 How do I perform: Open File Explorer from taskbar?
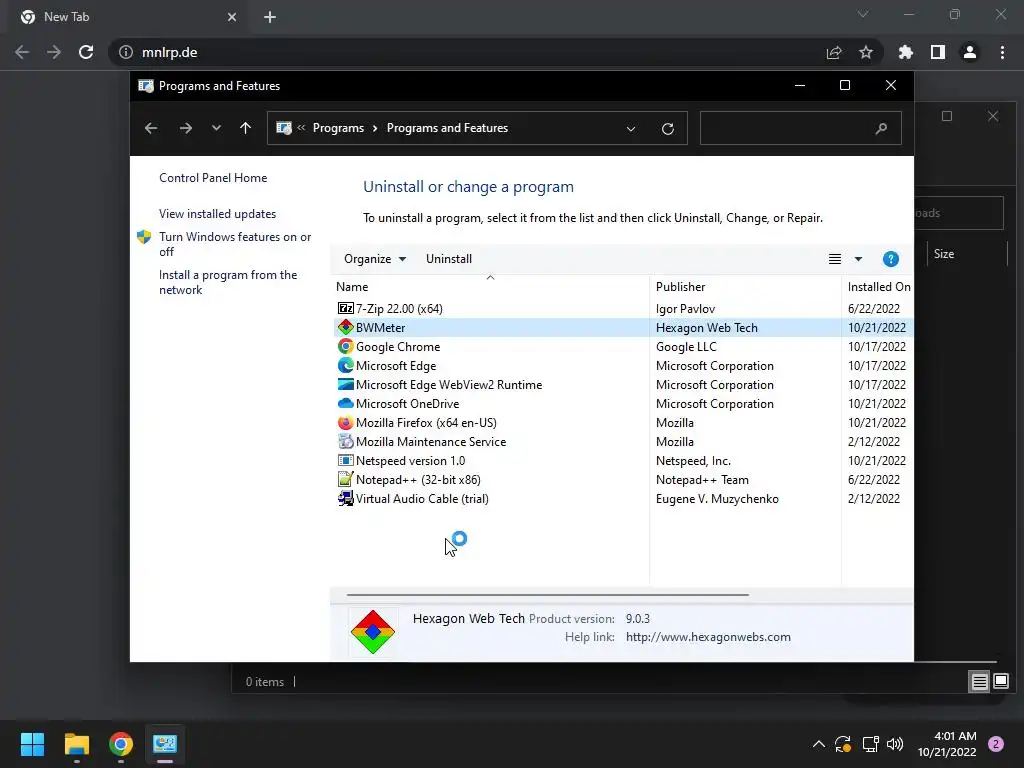click(76, 744)
